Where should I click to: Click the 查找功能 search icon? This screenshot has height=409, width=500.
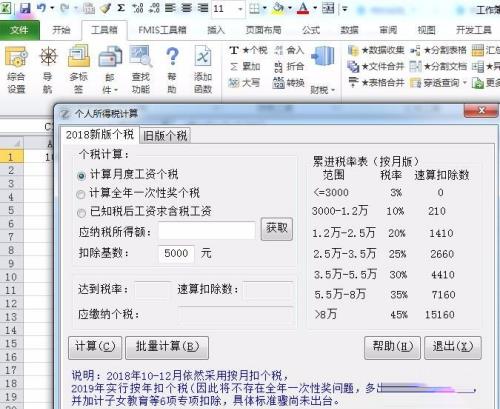coord(141,69)
